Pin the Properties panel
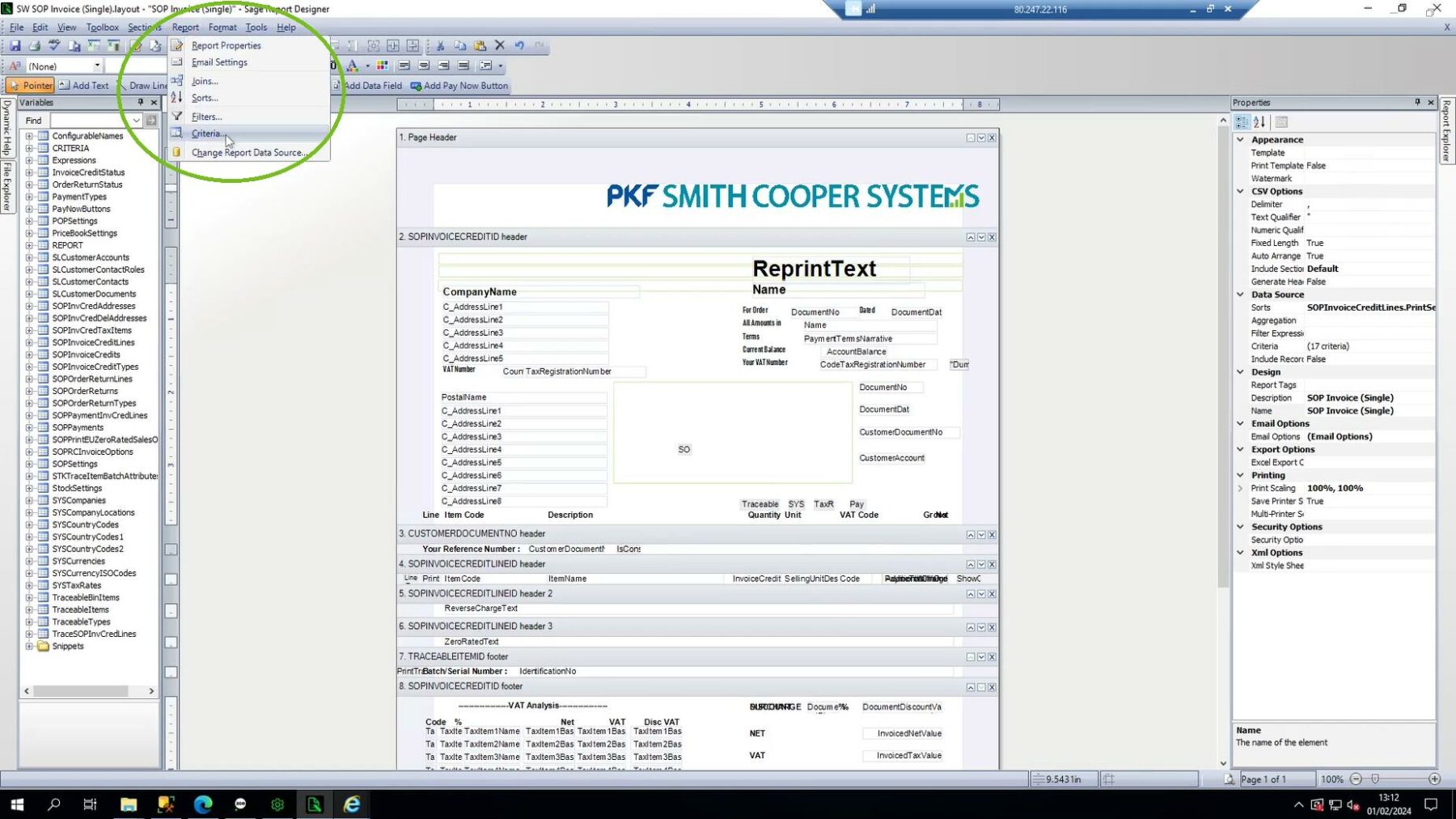The image size is (1456, 819). click(x=1417, y=102)
